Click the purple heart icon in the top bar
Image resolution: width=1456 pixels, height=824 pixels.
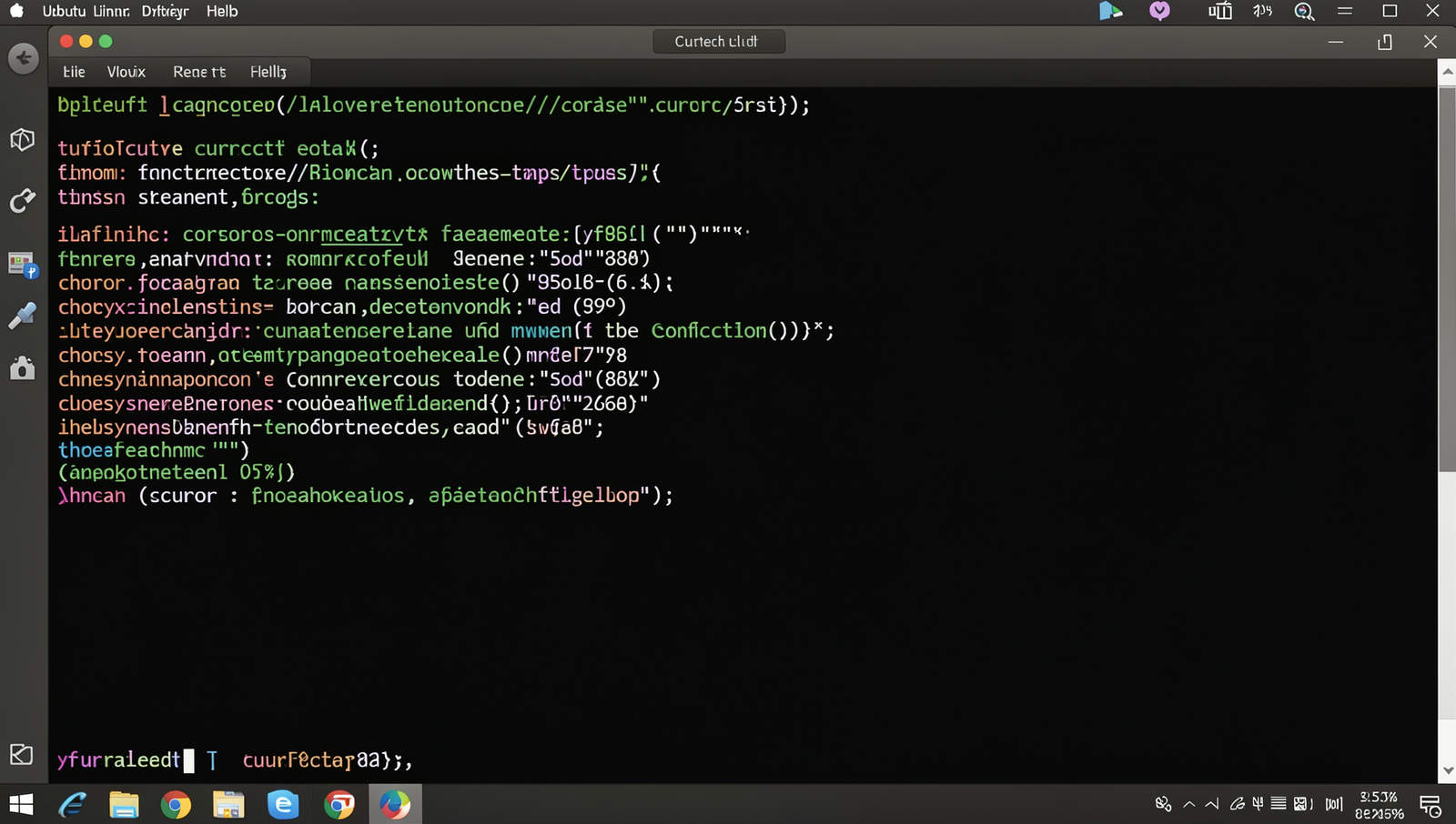coord(1159,11)
